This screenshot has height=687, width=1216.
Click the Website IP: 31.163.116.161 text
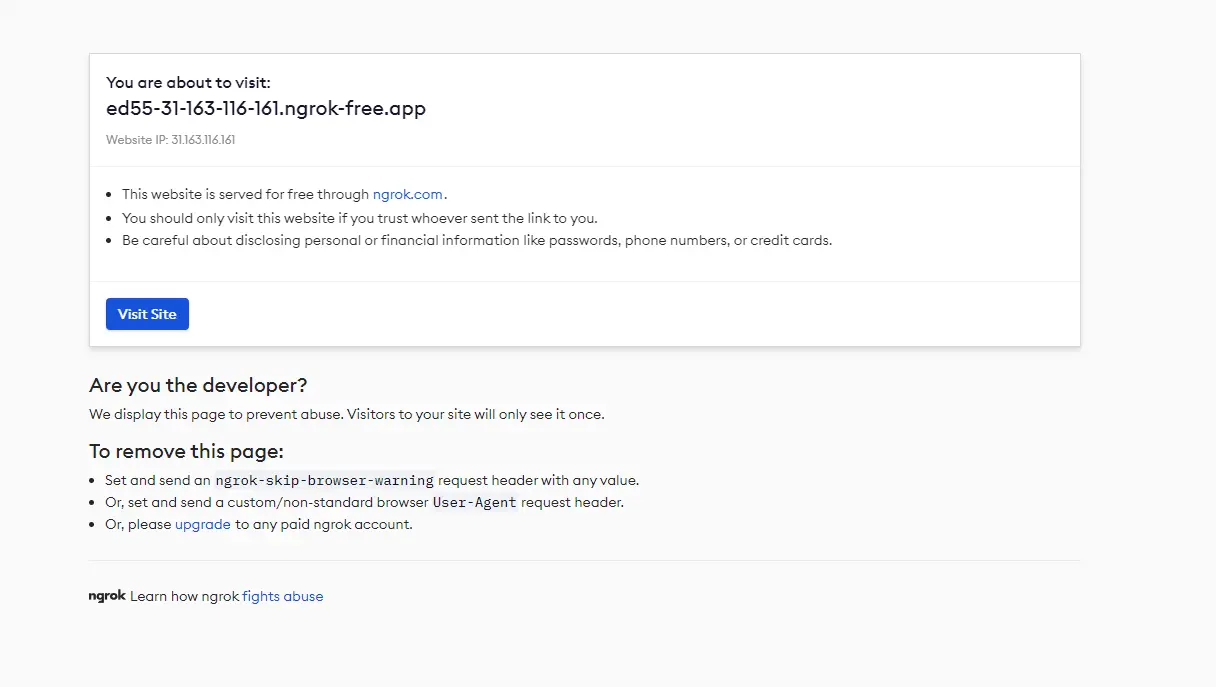click(x=171, y=140)
